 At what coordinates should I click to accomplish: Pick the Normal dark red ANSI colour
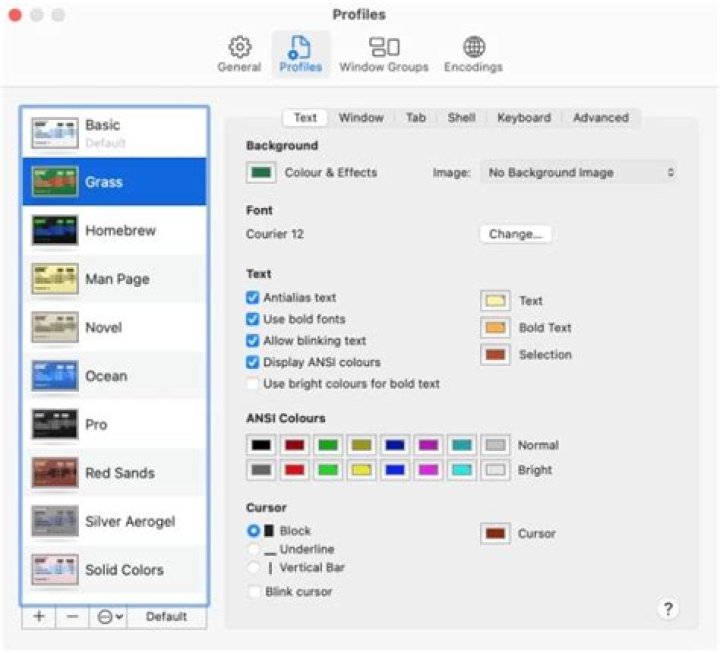point(295,445)
